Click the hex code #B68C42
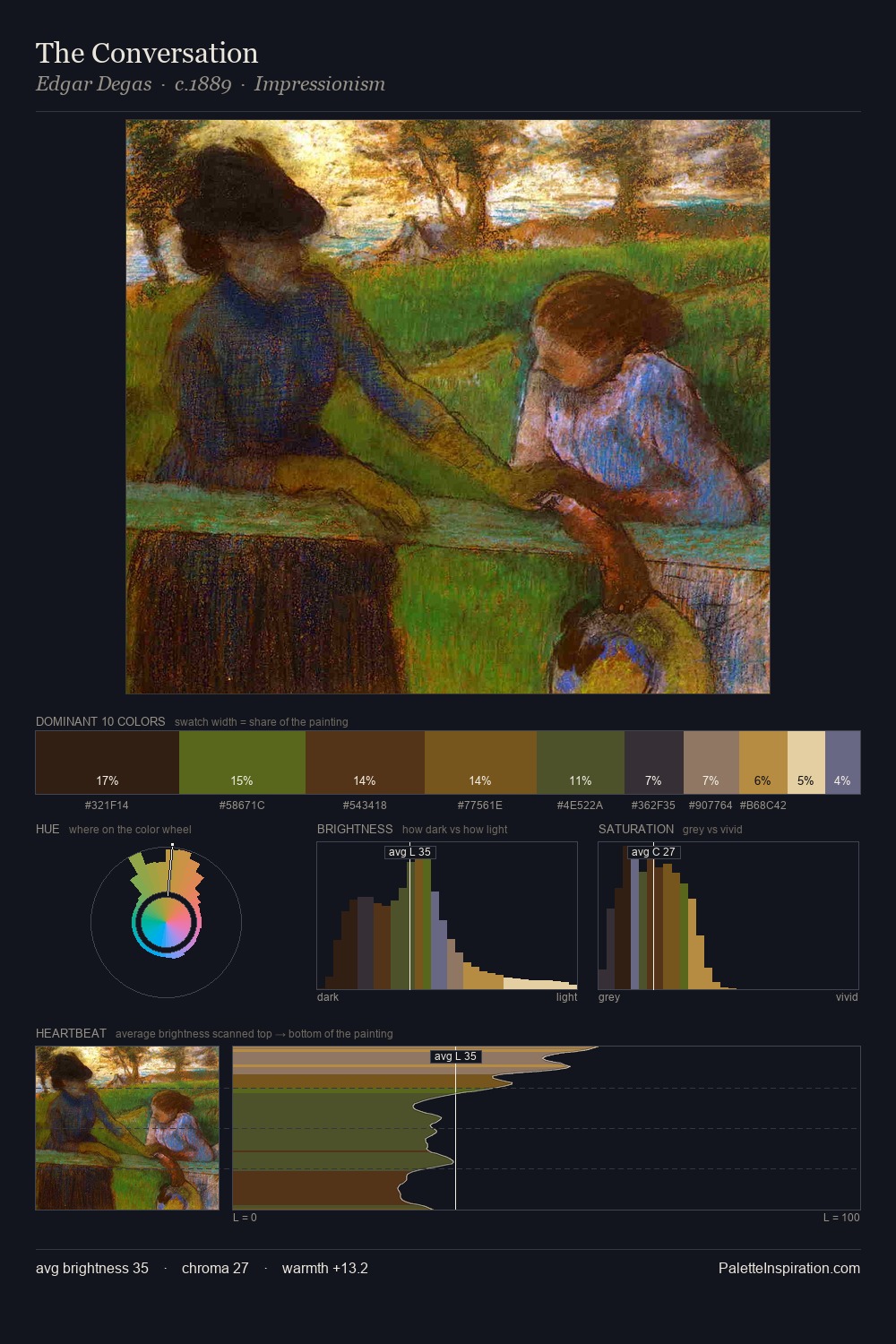This screenshot has width=896, height=1344. tap(762, 806)
